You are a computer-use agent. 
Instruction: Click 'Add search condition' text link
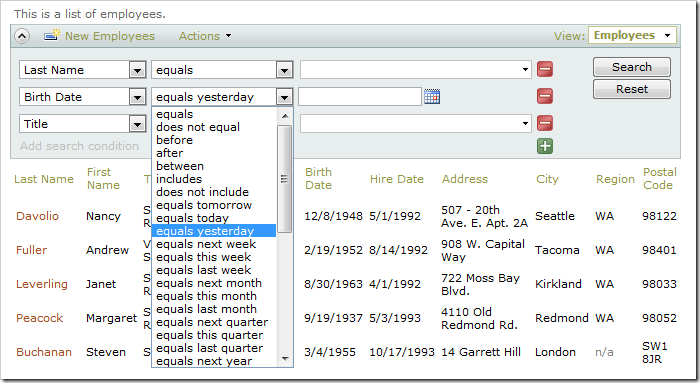79,146
